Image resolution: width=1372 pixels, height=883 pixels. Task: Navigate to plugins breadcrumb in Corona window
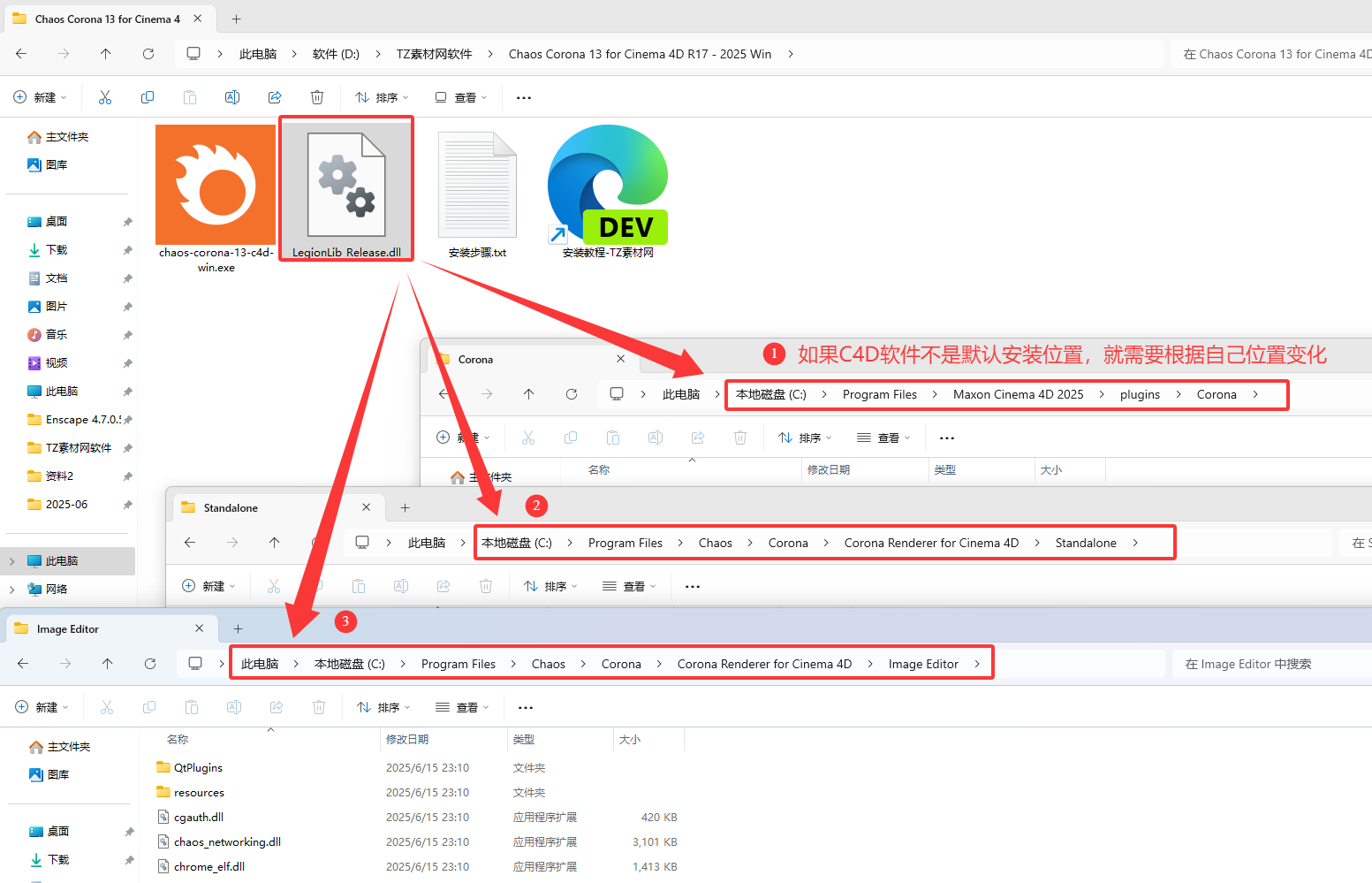1140,394
